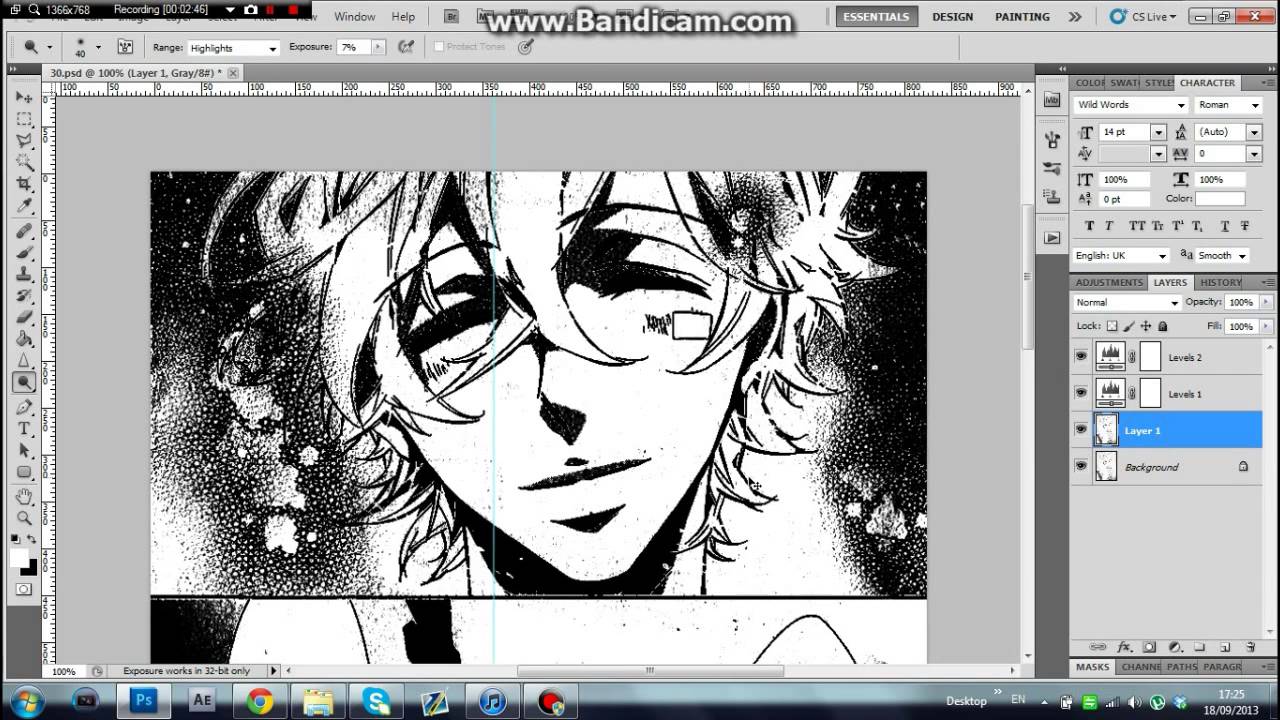Delete the selected layer
This screenshot has width=1280, height=720.
[x=1250, y=648]
